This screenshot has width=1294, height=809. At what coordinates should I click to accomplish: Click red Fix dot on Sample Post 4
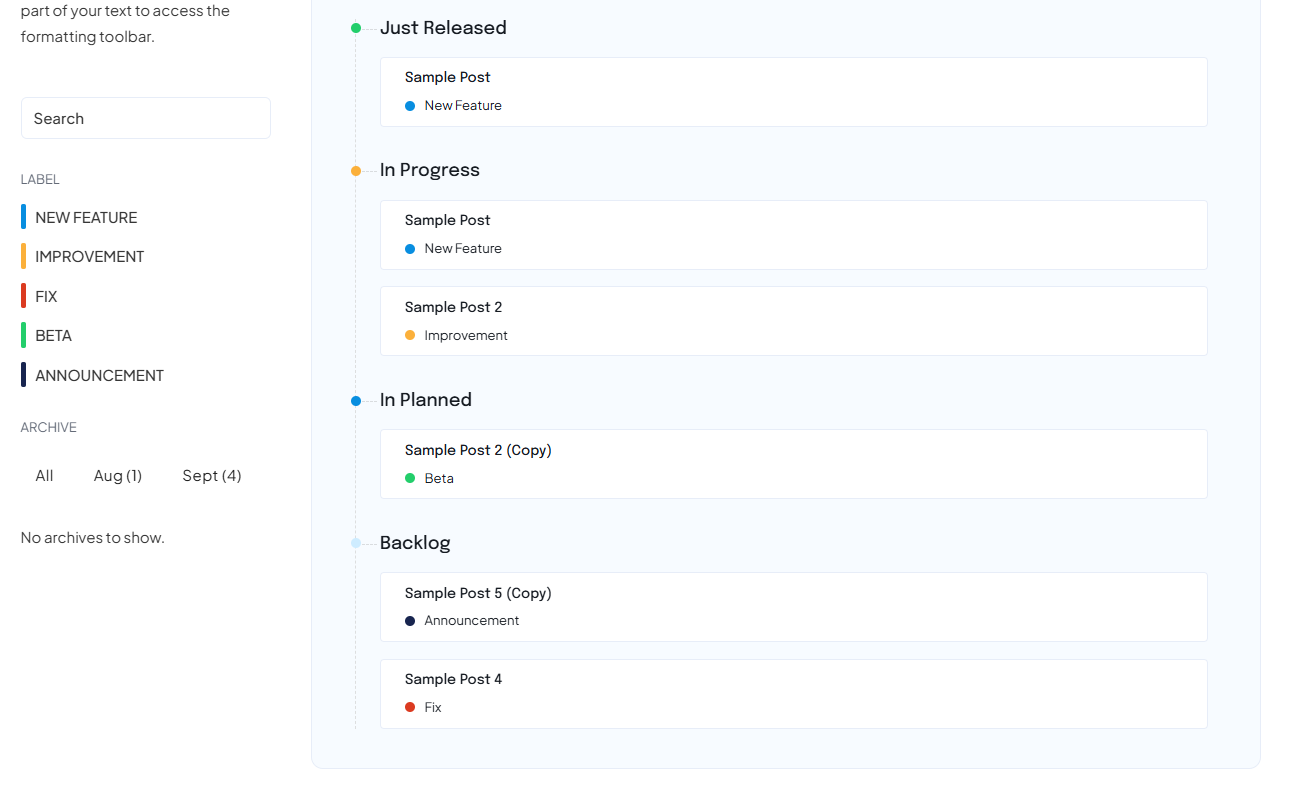(x=410, y=707)
